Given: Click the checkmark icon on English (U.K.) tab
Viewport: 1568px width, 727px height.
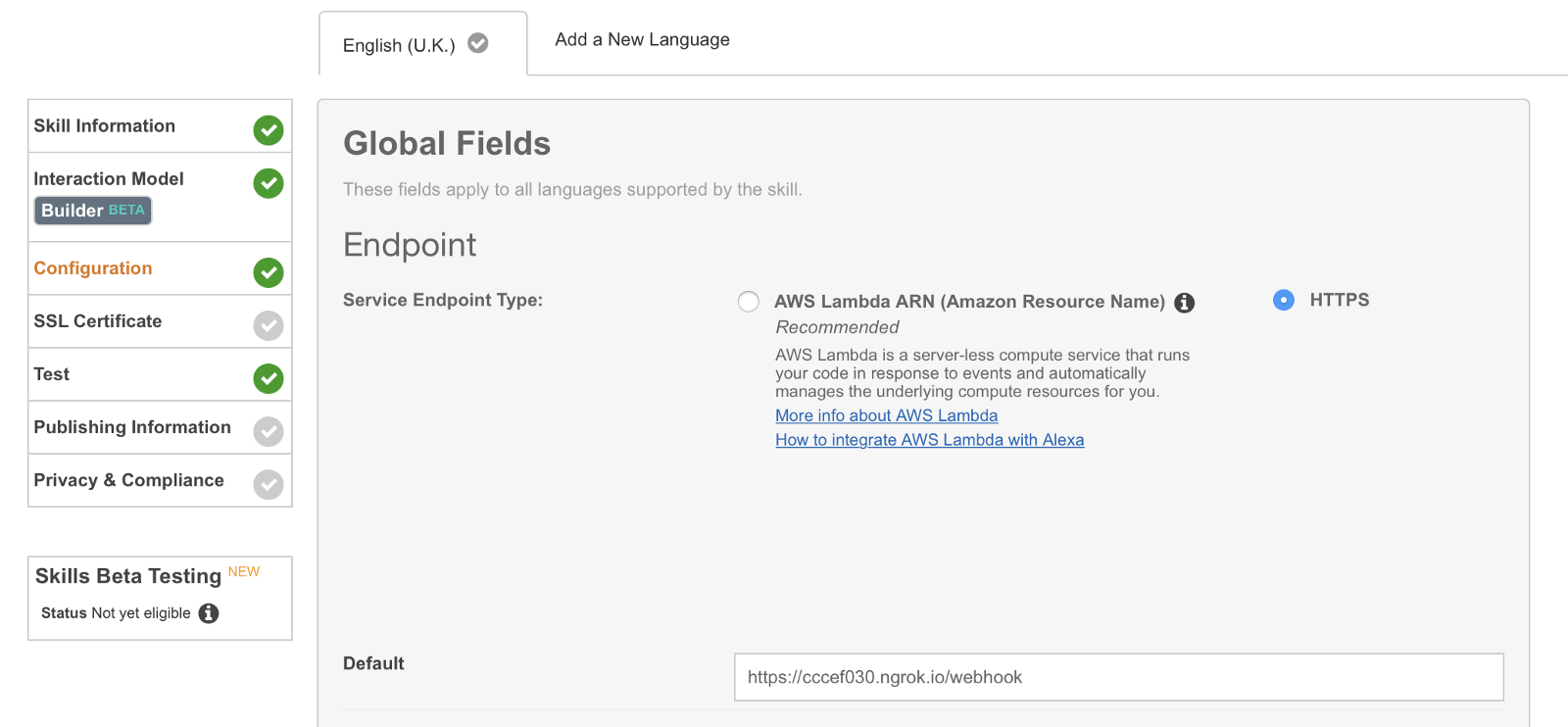Looking at the screenshot, I should [478, 43].
